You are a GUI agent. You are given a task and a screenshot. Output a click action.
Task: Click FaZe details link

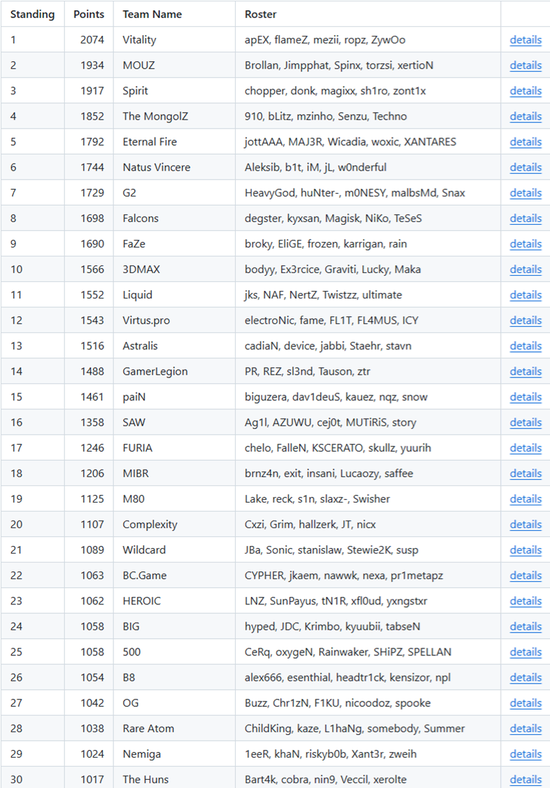[525, 244]
